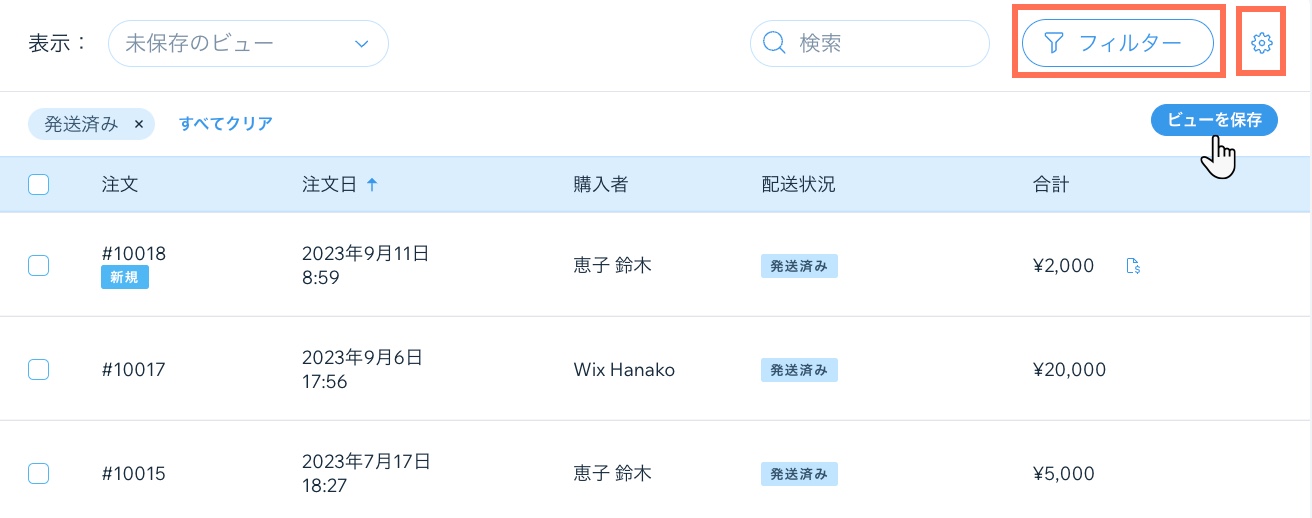Image resolution: width=1312 pixels, height=518 pixels.
Task: Toggle the select-all orders checkbox
Action: [39, 184]
